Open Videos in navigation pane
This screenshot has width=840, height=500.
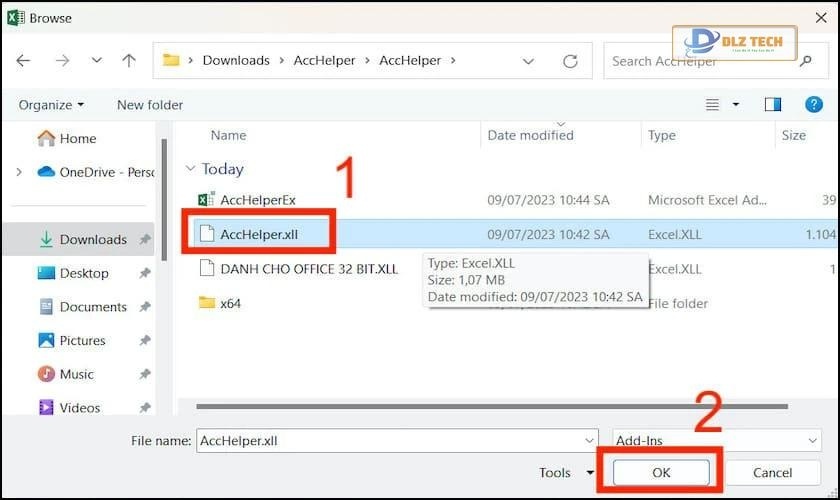(79, 408)
